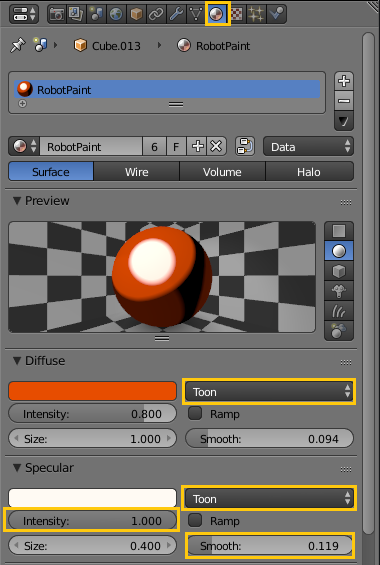The image size is (380, 565).
Task: Edit the RobotPaint material name field
Action: point(91,146)
